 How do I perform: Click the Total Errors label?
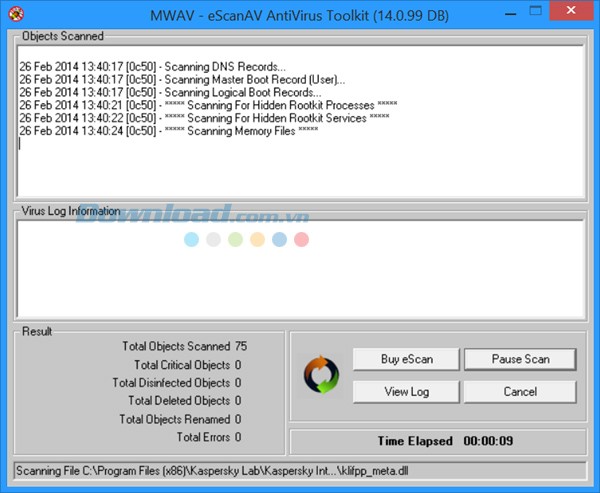[203, 437]
